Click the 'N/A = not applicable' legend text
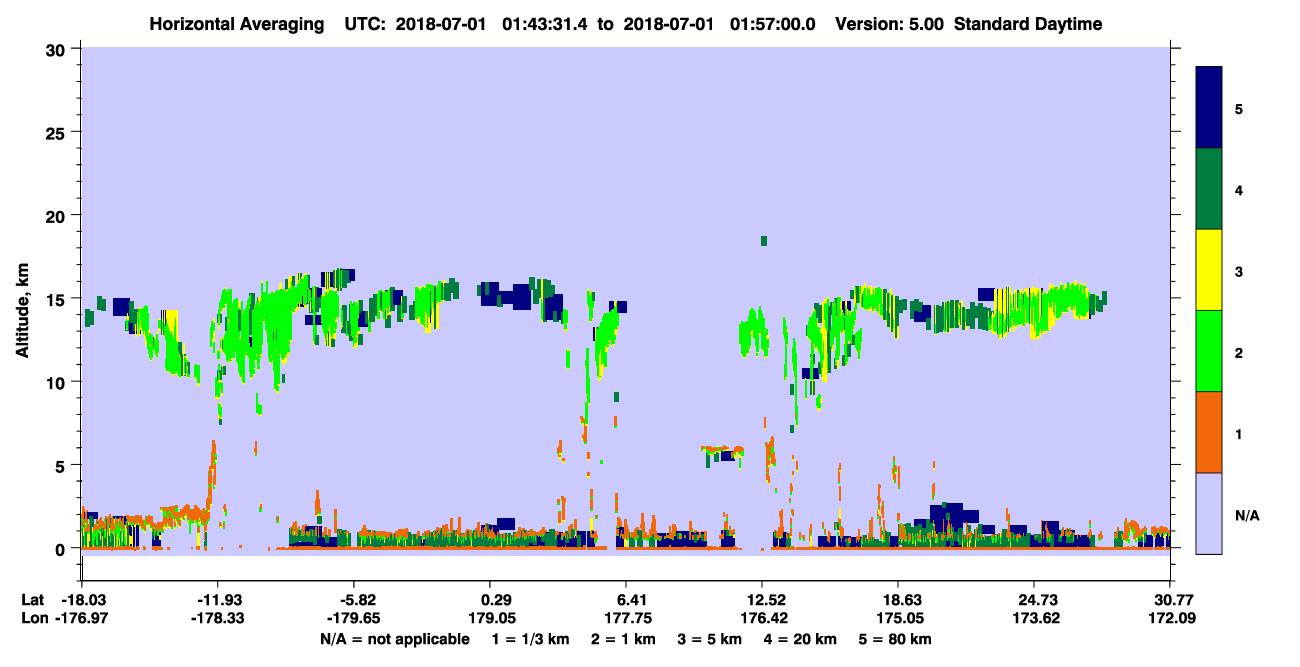 (395, 639)
